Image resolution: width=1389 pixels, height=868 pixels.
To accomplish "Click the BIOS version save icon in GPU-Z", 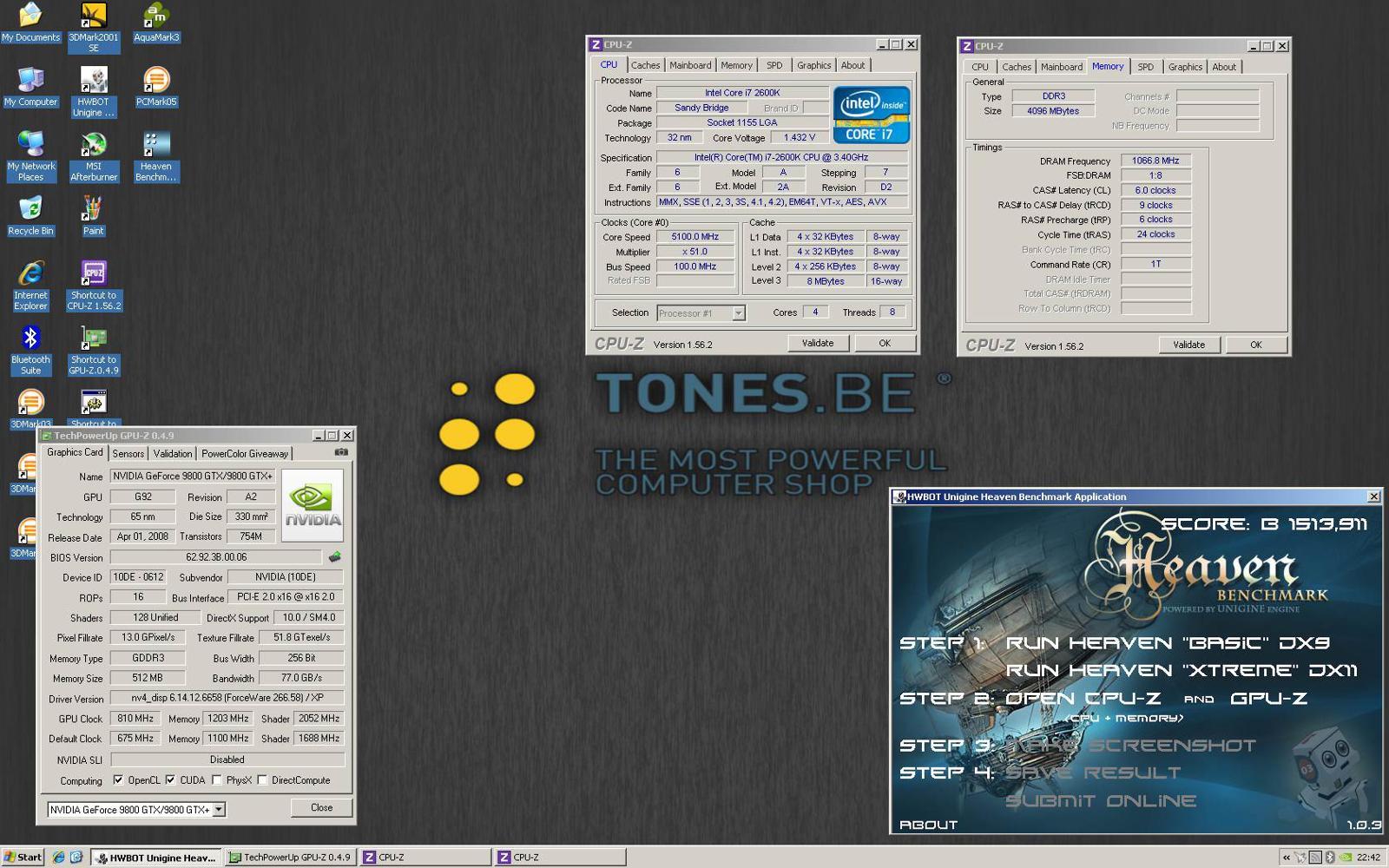I will click(x=334, y=557).
